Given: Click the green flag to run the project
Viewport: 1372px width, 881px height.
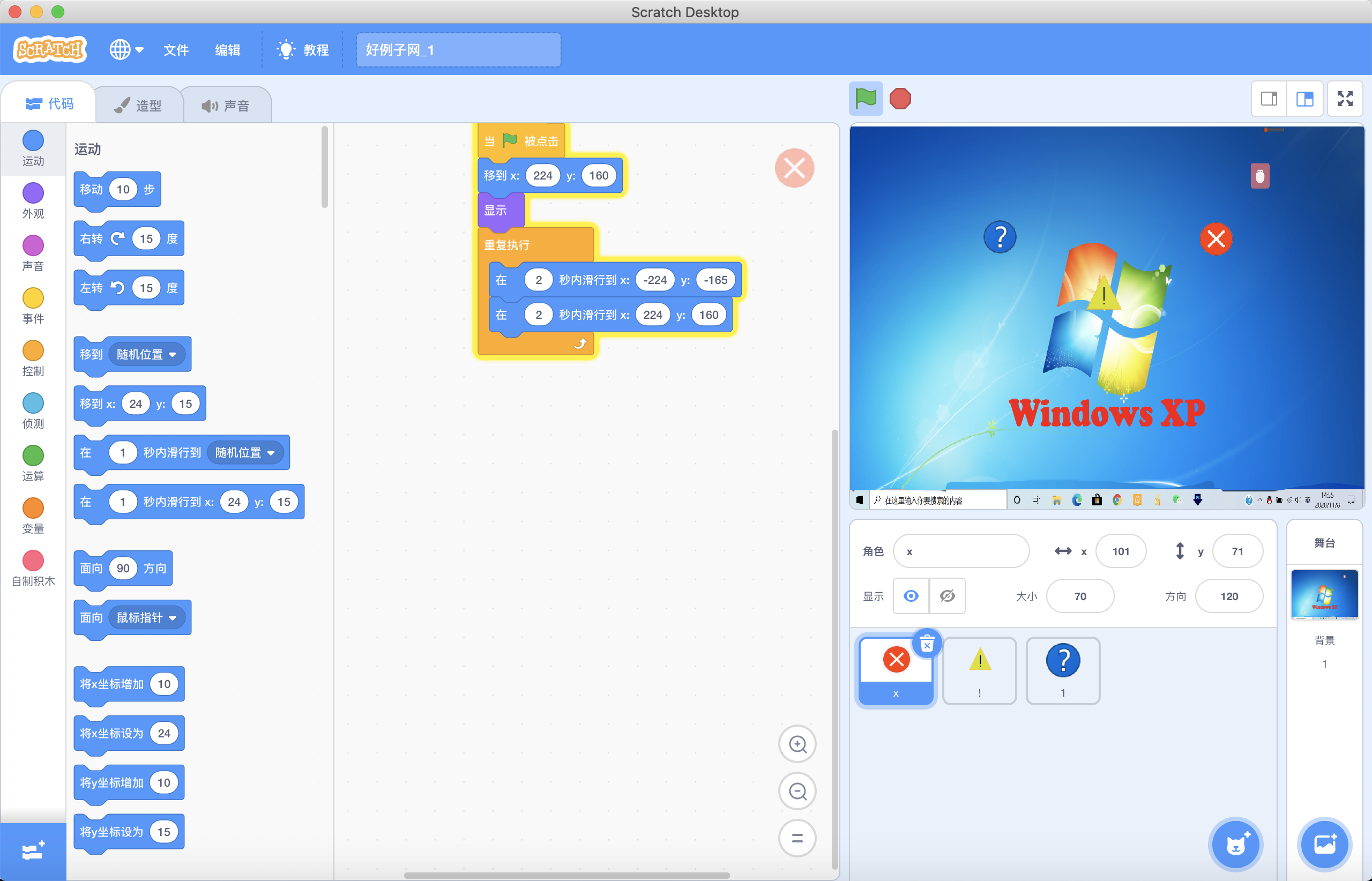Looking at the screenshot, I should [x=865, y=99].
